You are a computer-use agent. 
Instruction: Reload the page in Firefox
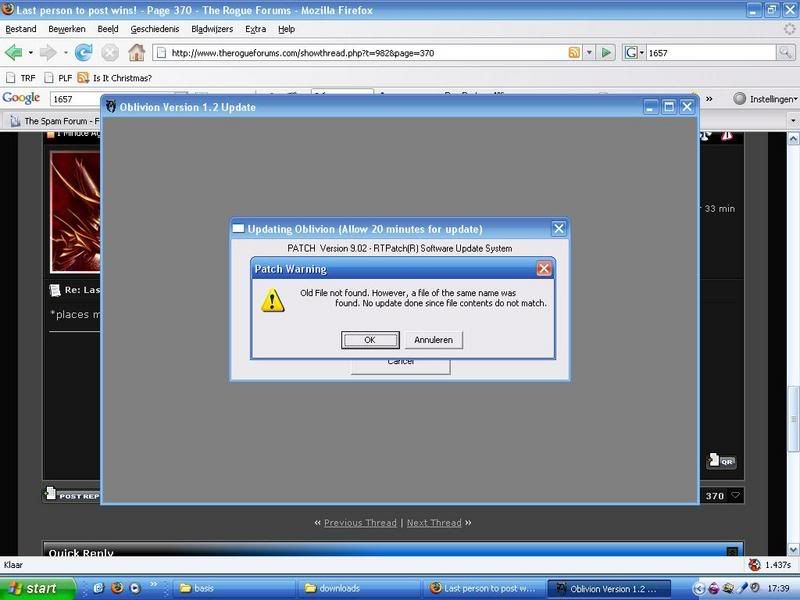pos(83,52)
